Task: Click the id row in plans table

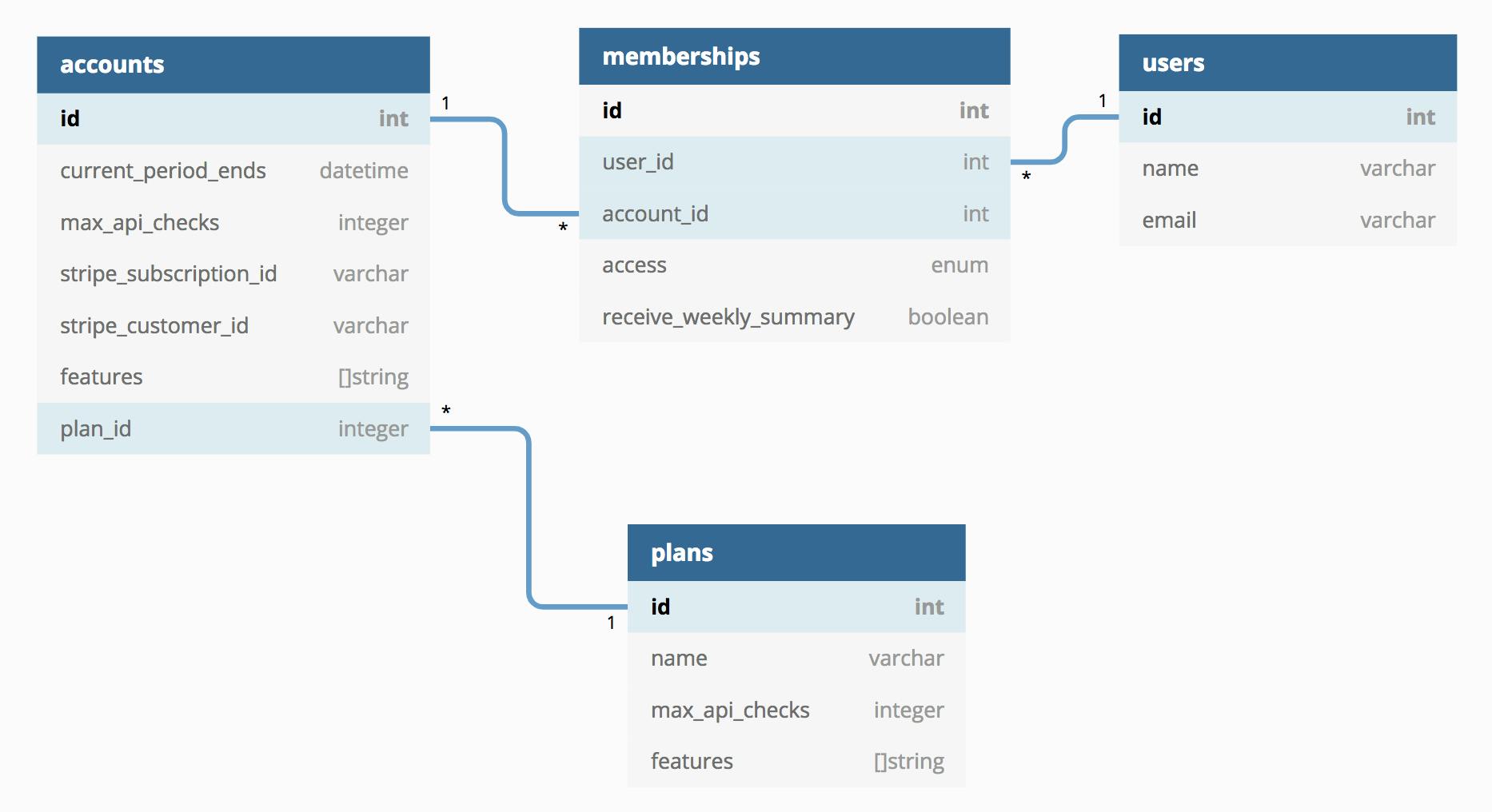Action: pos(796,607)
